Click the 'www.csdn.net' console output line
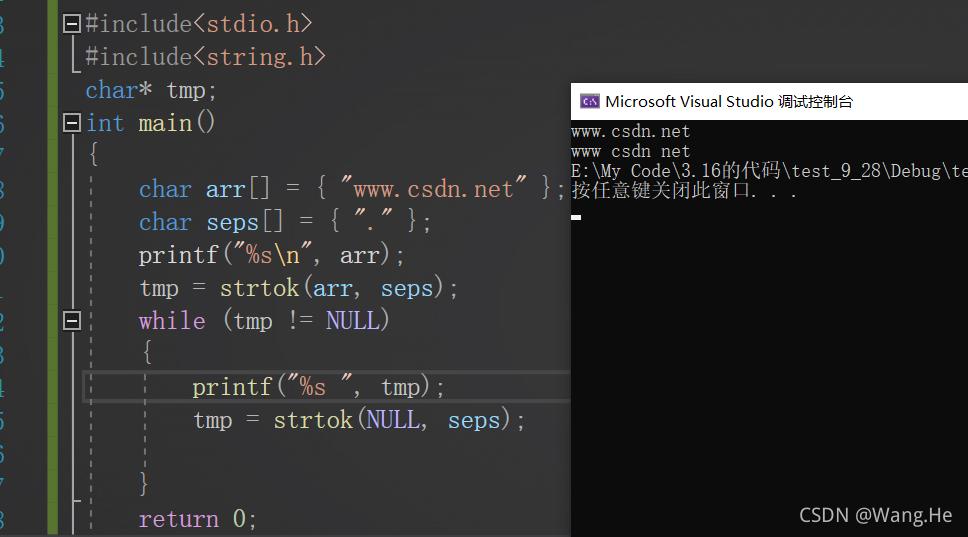Viewport: 968px width, 537px height. [630, 131]
